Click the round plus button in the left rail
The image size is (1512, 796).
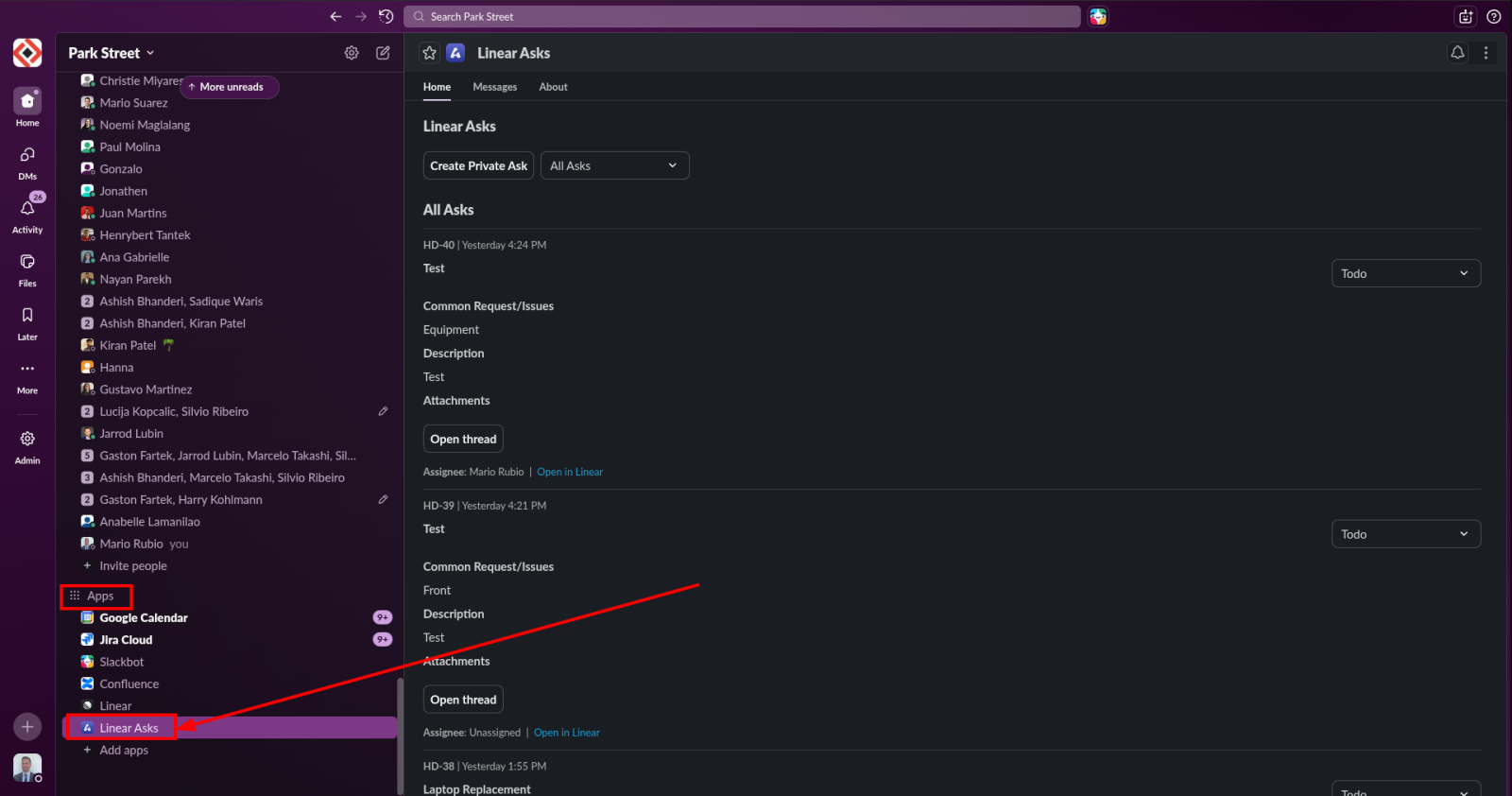pos(27,726)
